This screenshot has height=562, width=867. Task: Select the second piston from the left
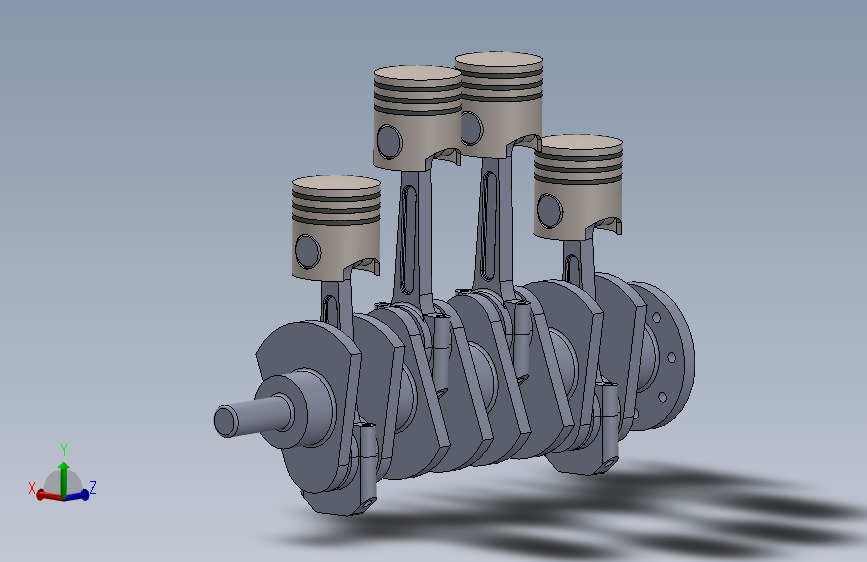click(x=417, y=117)
